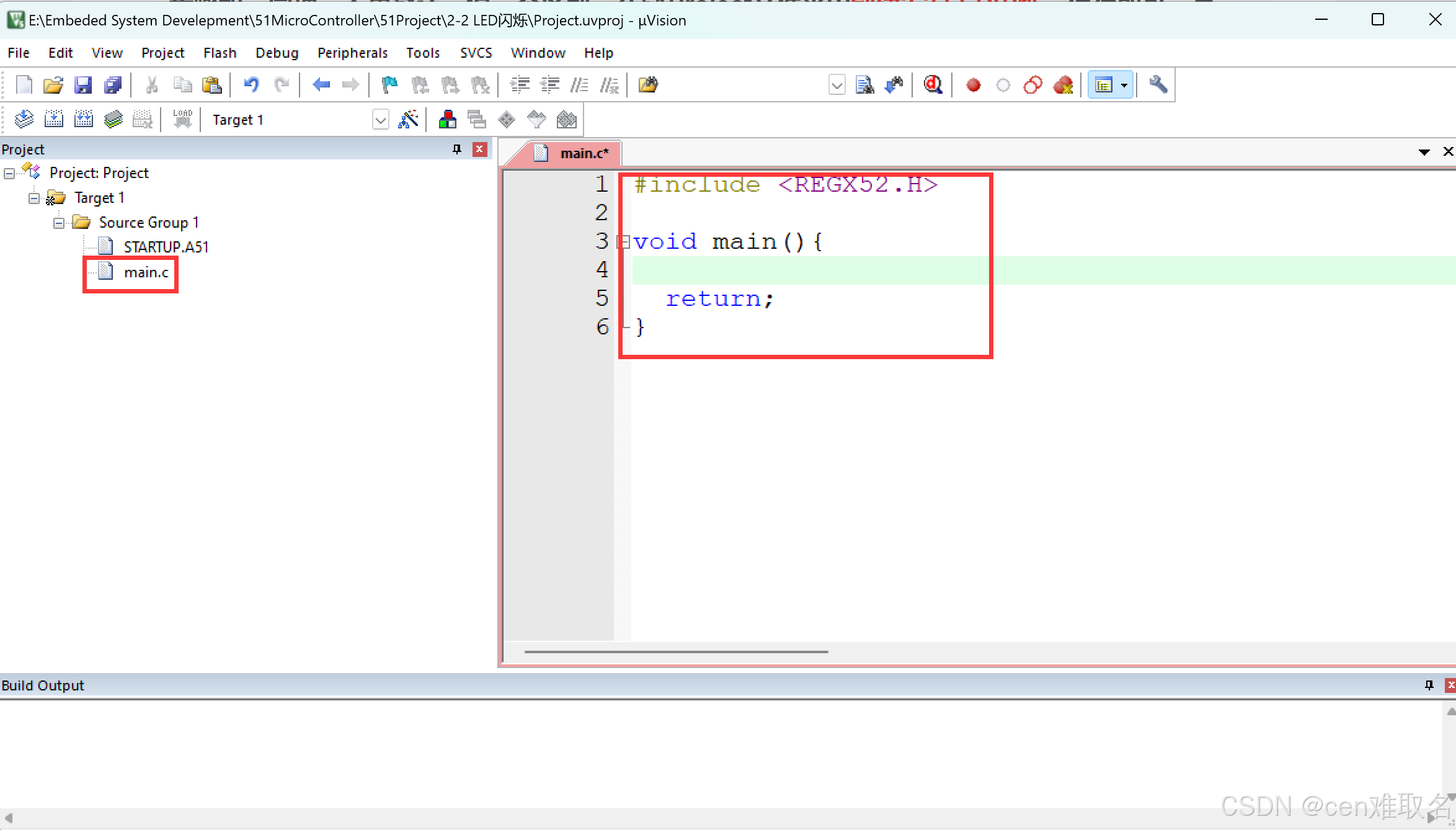Toggle bookmark with the flag icon

tap(389, 85)
